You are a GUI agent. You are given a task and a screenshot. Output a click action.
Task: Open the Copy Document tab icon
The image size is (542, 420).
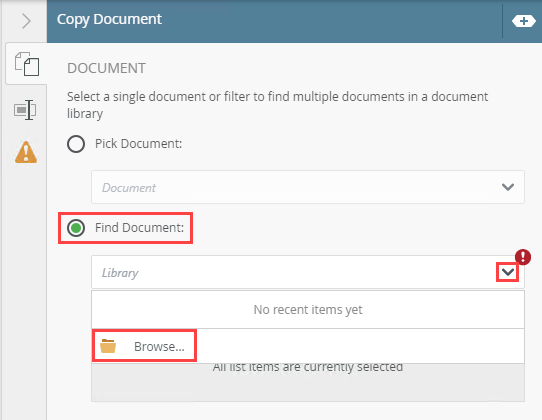27,64
